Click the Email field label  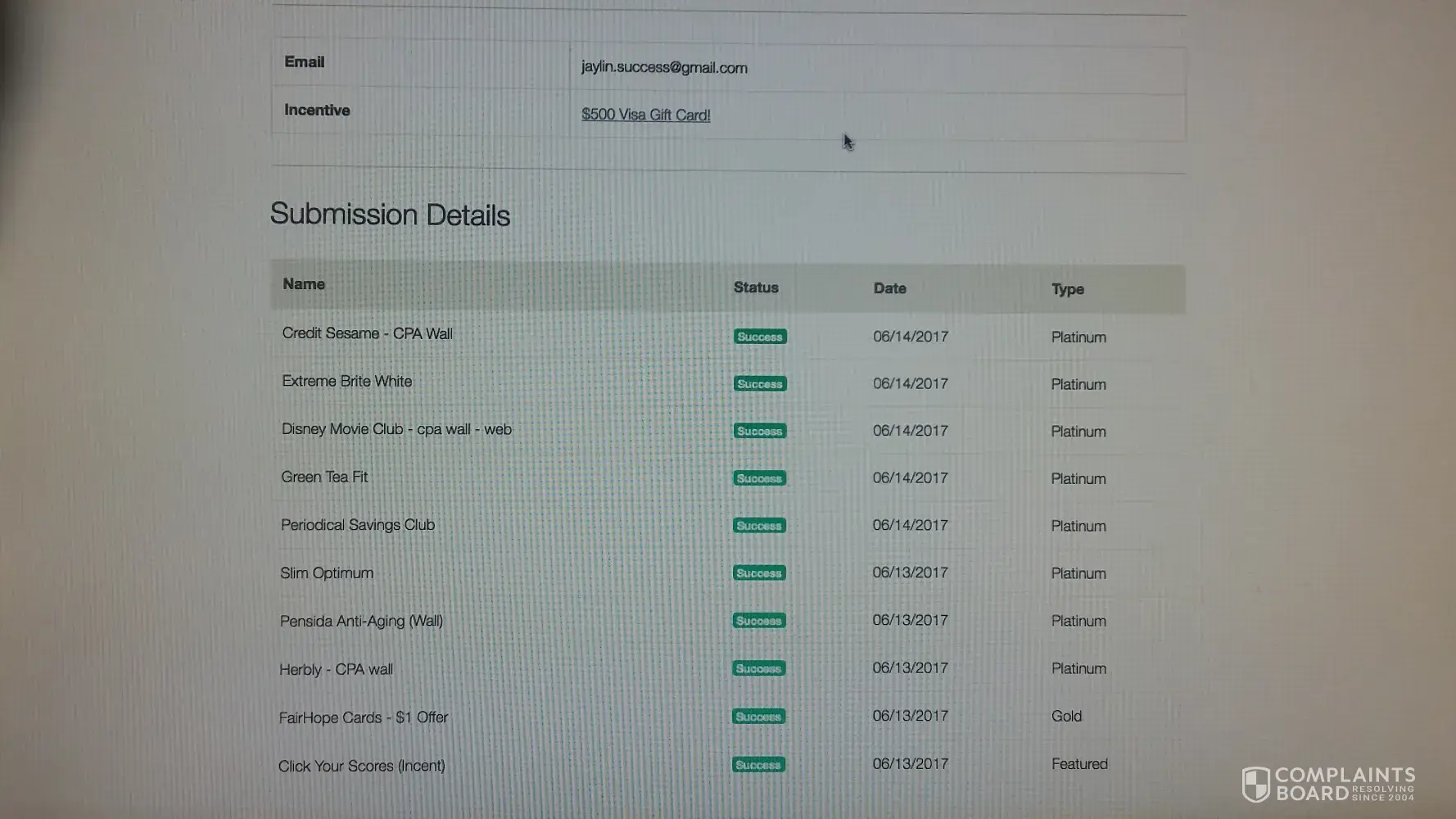305,62
